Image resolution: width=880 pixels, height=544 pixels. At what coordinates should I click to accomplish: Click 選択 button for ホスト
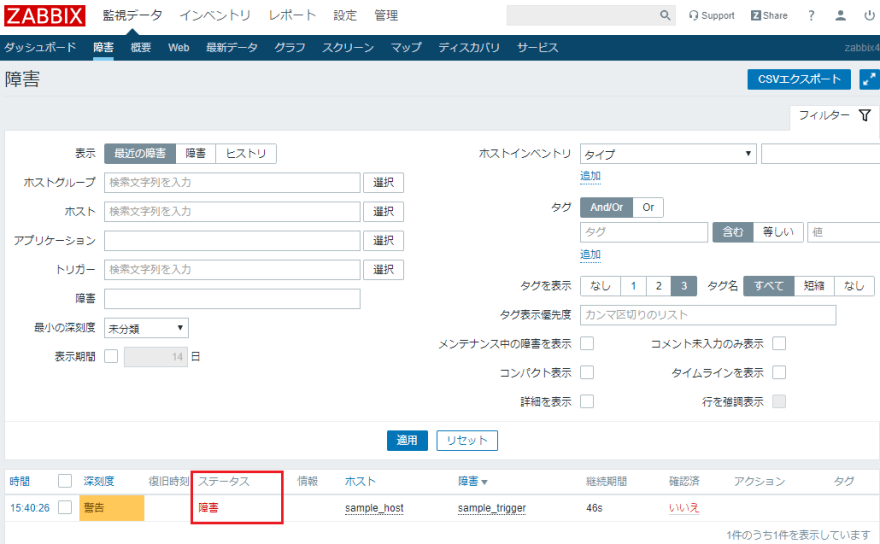pos(383,212)
